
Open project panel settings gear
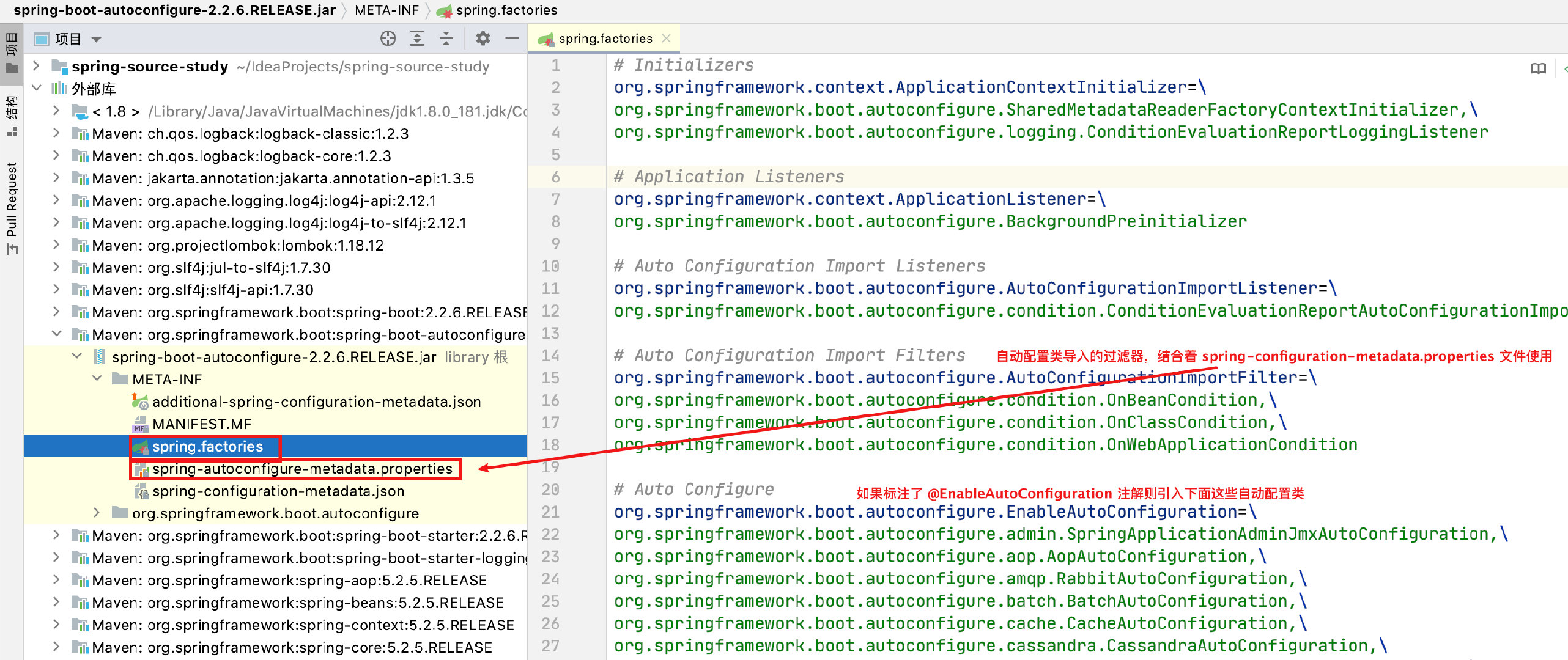point(483,39)
